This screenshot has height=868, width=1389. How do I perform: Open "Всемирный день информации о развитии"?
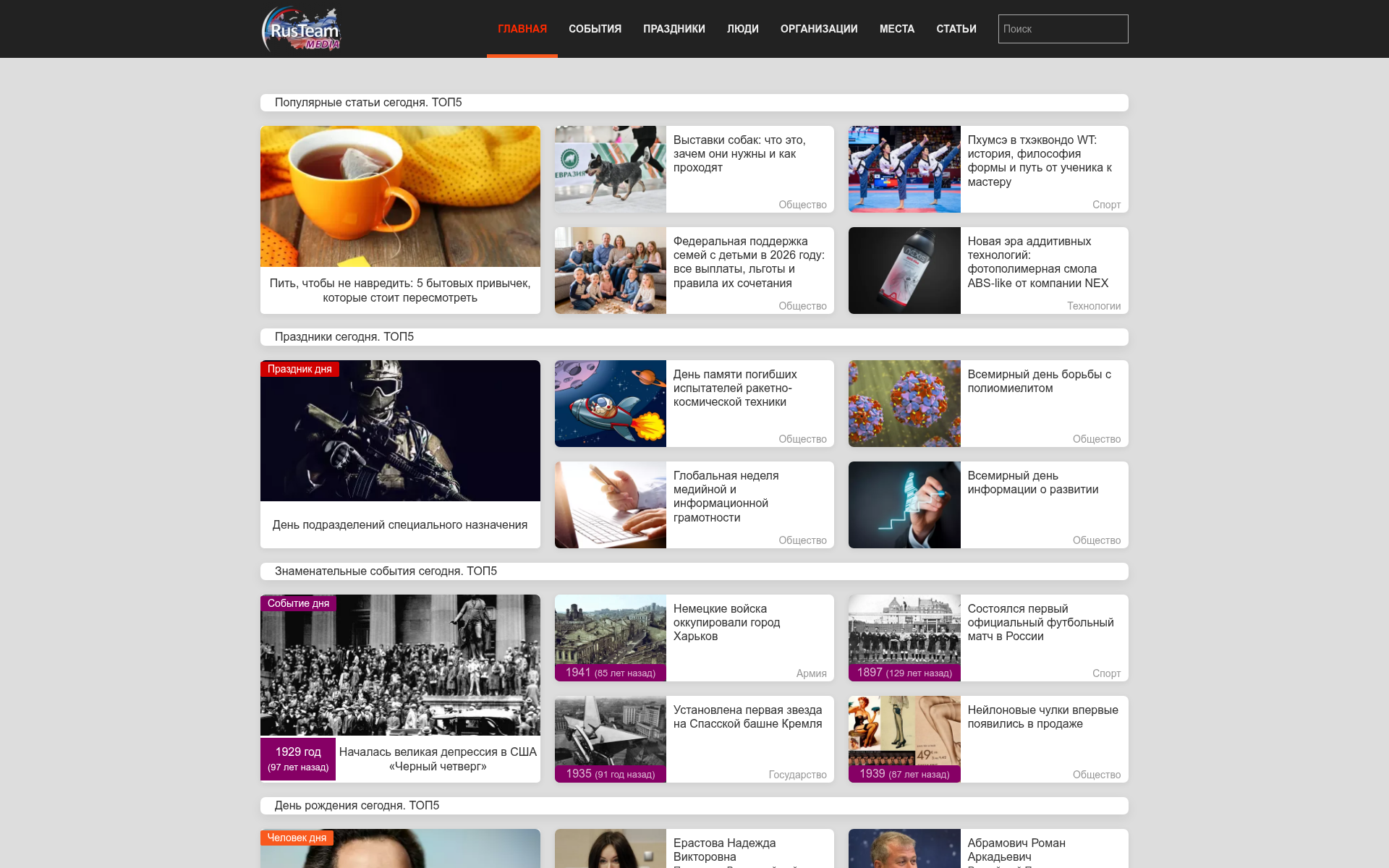pos(1033,482)
